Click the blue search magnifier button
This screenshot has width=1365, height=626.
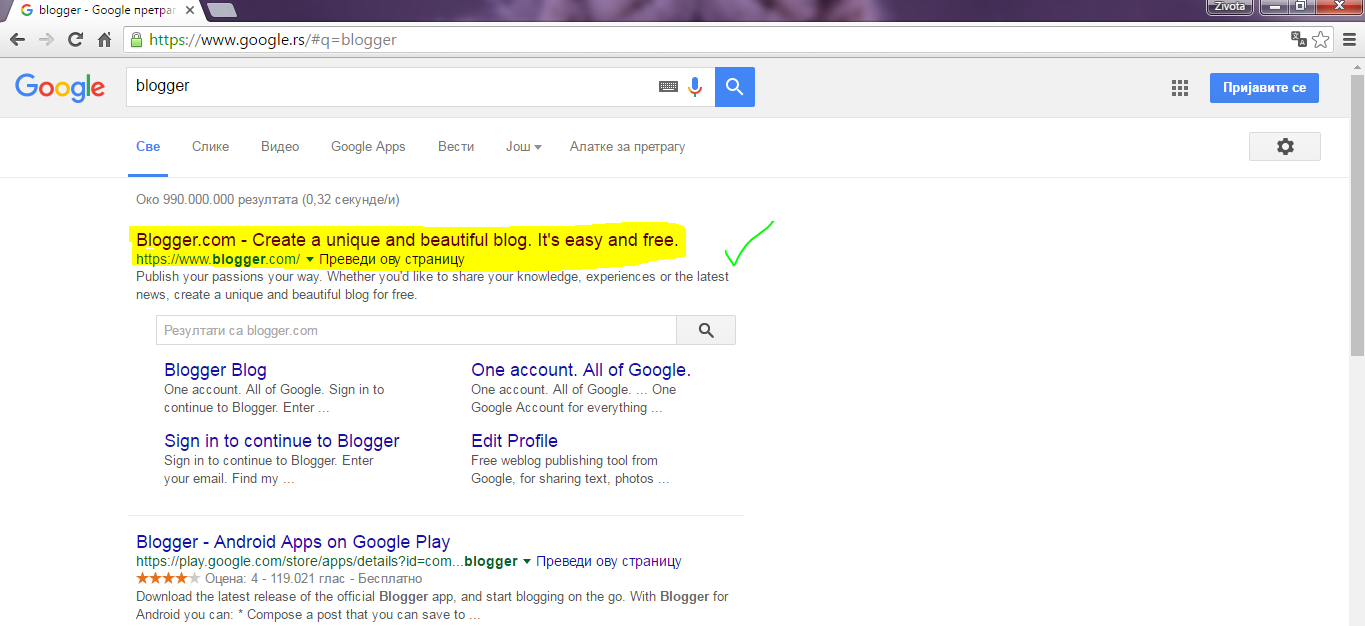pos(735,87)
